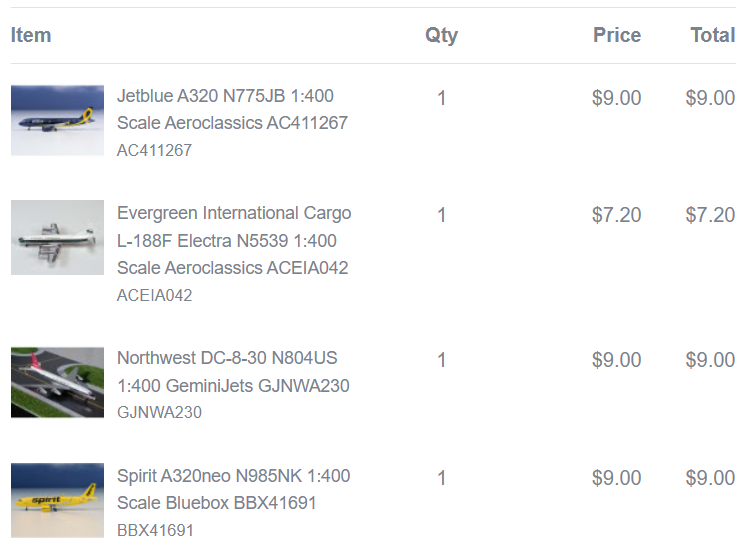Click the Price column header
Viewport: 748px width, 559px height.
[616, 35]
